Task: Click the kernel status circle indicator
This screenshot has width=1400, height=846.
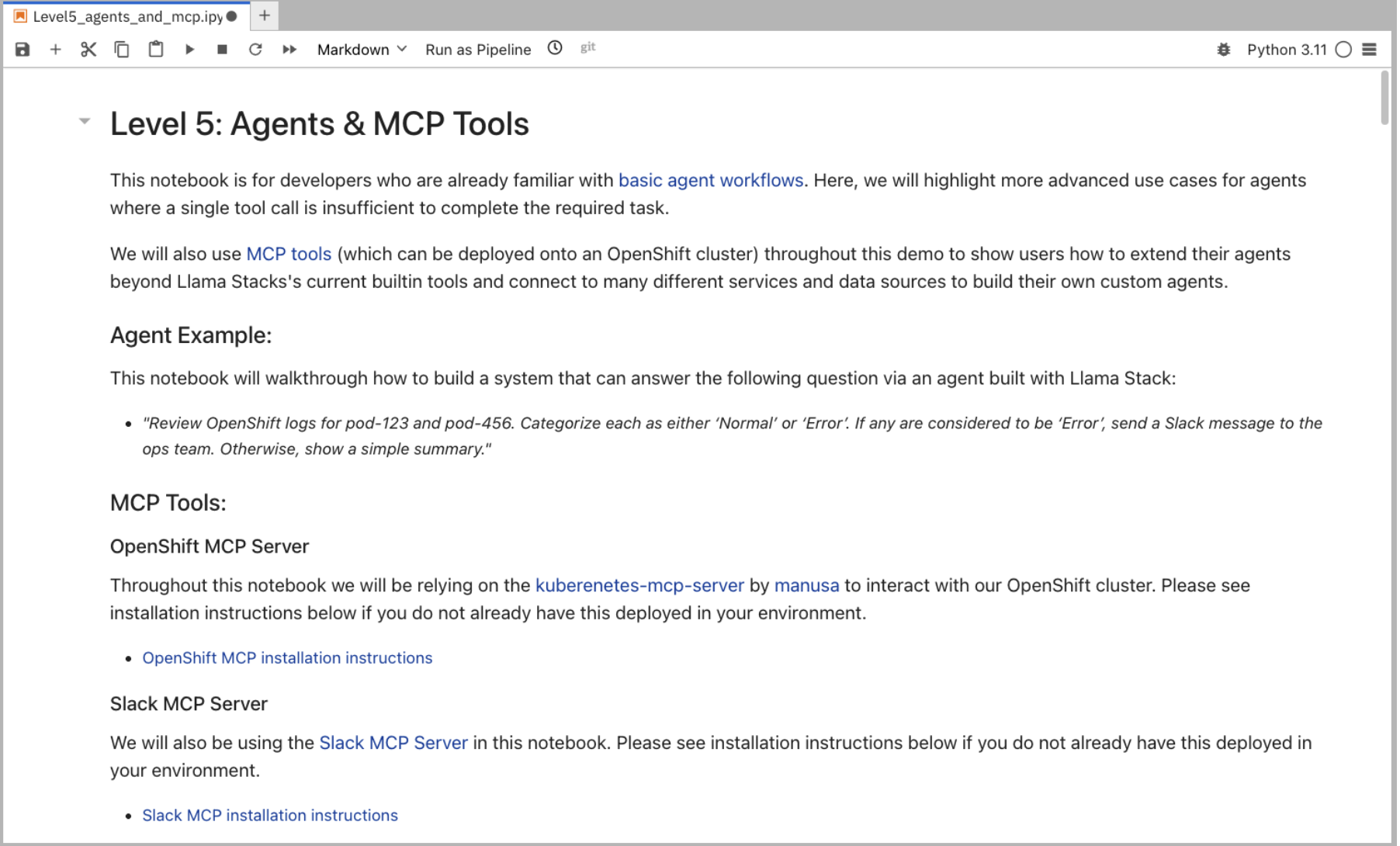Action: click(1343, 50)
